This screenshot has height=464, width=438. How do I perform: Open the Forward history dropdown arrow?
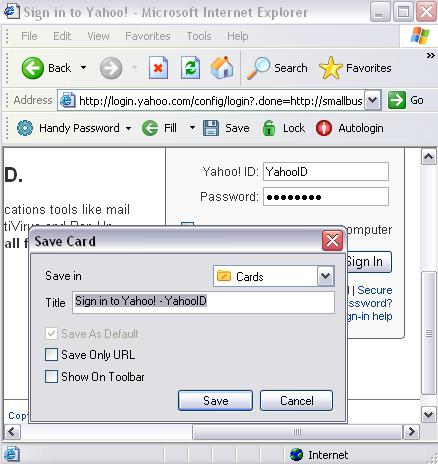pyautogui.click(x=134, y=68)
